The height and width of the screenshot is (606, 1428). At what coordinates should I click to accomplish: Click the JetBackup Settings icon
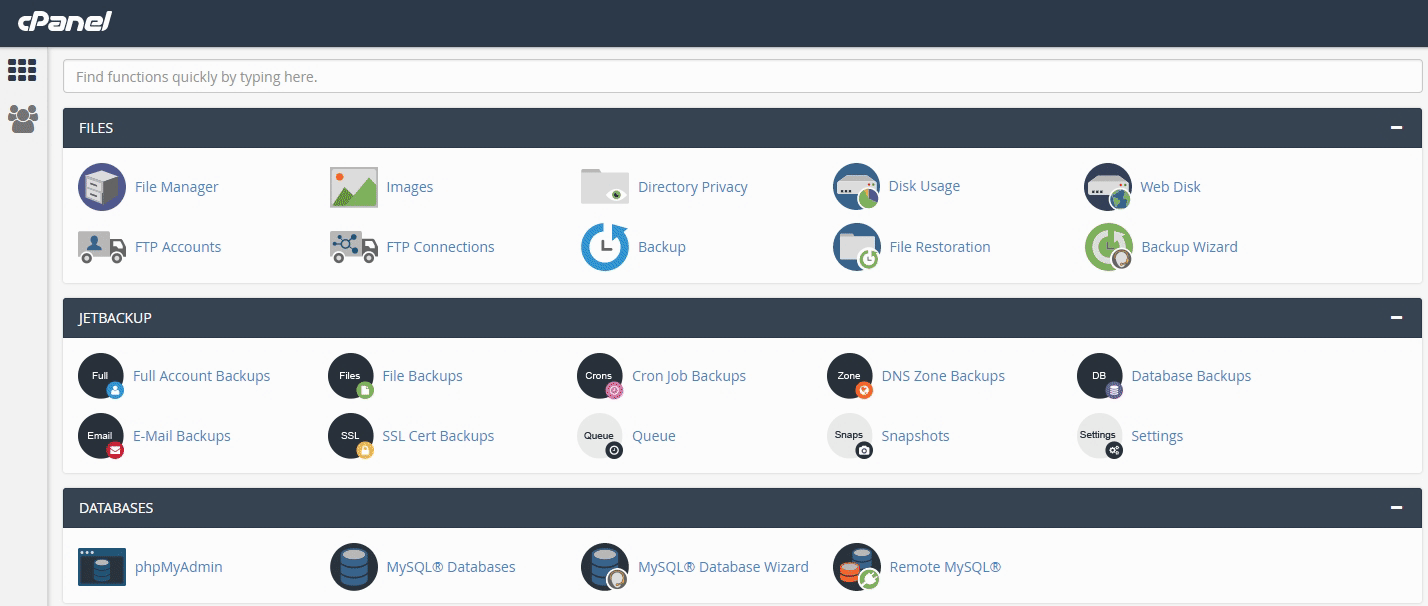pos(1100,437)
